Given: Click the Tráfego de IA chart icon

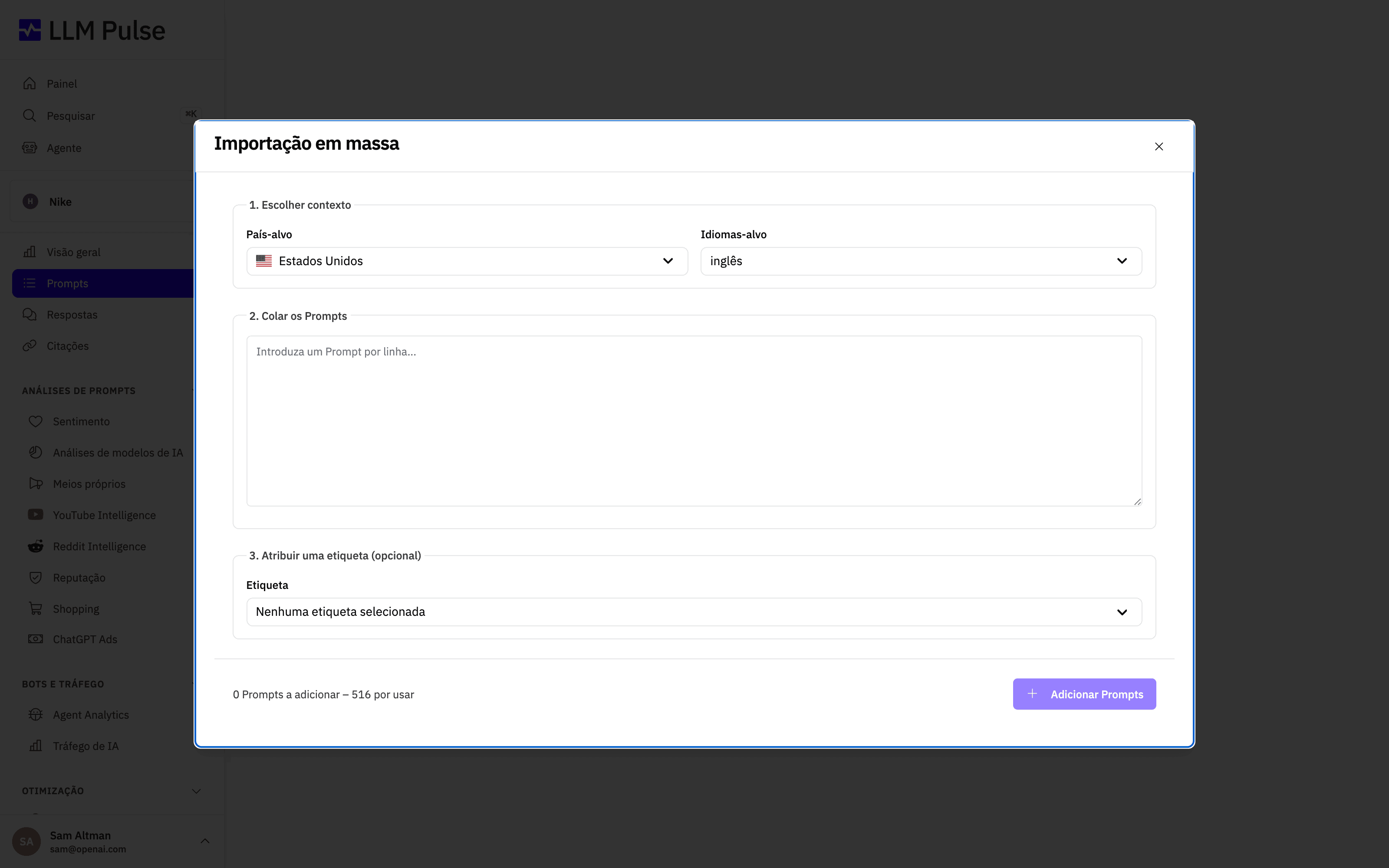Looking at the screenshot, I should pyautogui.click(x=36, y=746).
